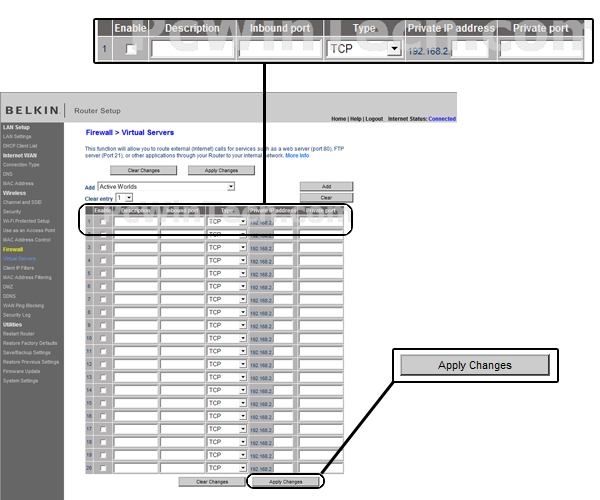
Task: Click the Logout link
Action: coord(374,119)
